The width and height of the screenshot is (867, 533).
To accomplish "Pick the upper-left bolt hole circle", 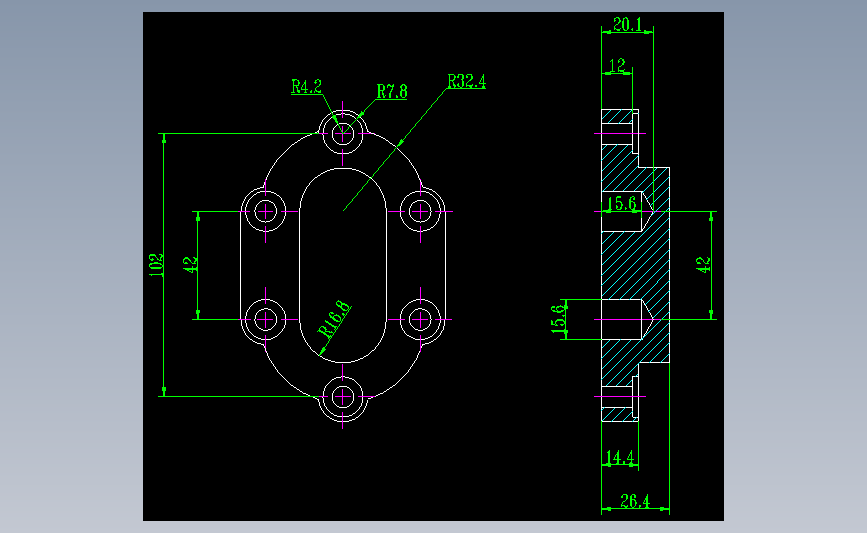I will [x=265, y=211].
